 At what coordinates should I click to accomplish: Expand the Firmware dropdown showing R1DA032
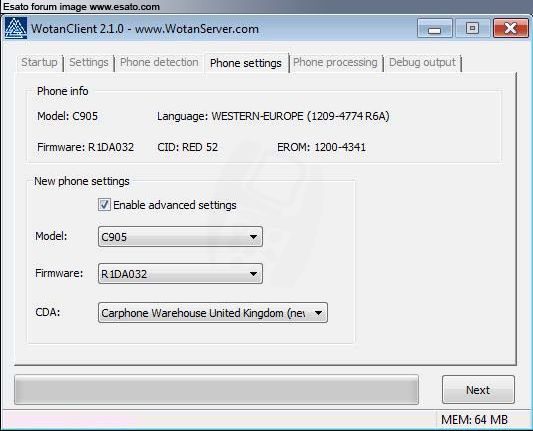click(x=180, y=274)
